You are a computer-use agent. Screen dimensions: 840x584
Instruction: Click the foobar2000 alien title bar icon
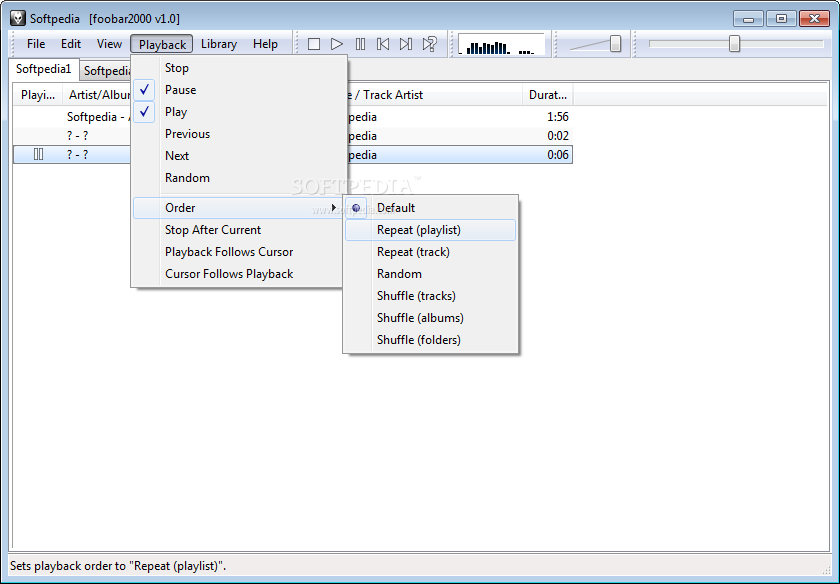click(x=18, y=18)
